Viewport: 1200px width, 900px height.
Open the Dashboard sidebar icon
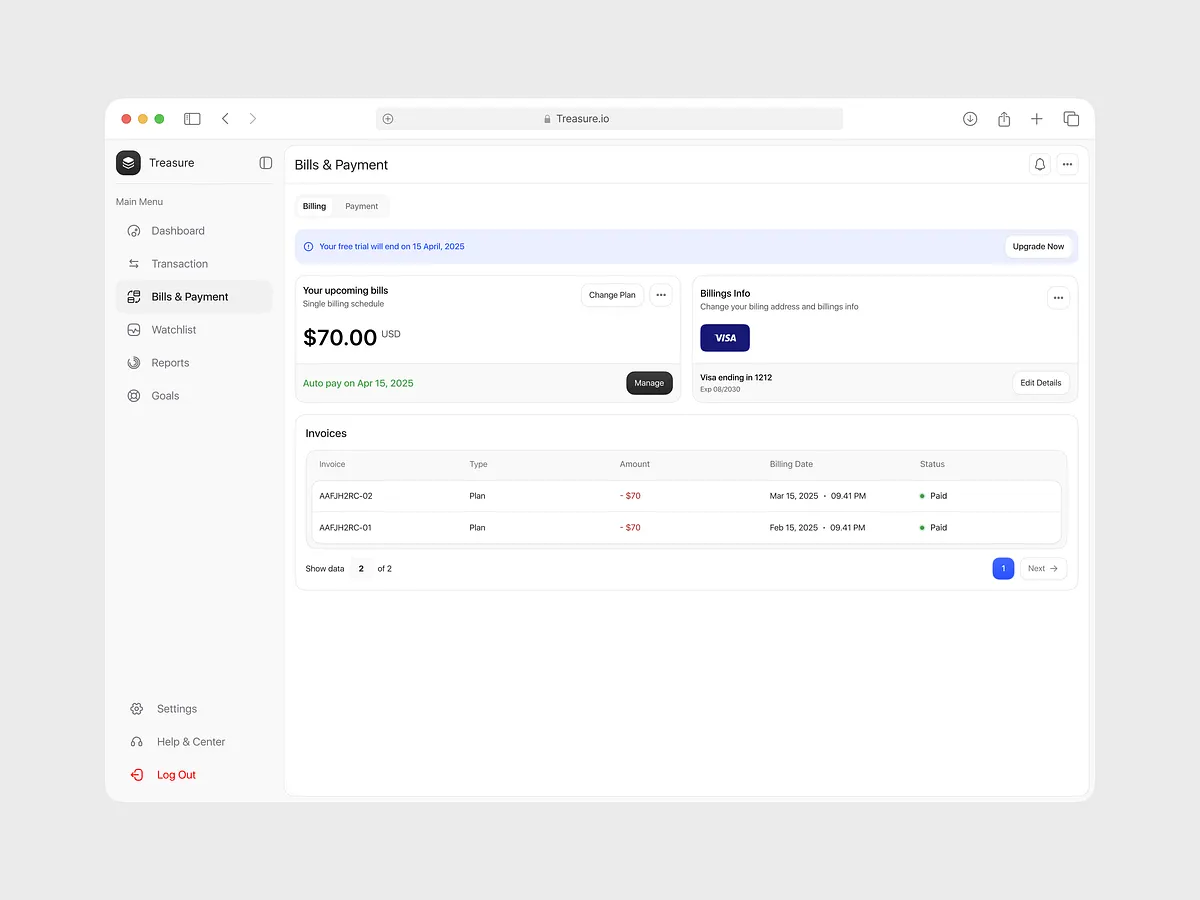click(134, 230)
